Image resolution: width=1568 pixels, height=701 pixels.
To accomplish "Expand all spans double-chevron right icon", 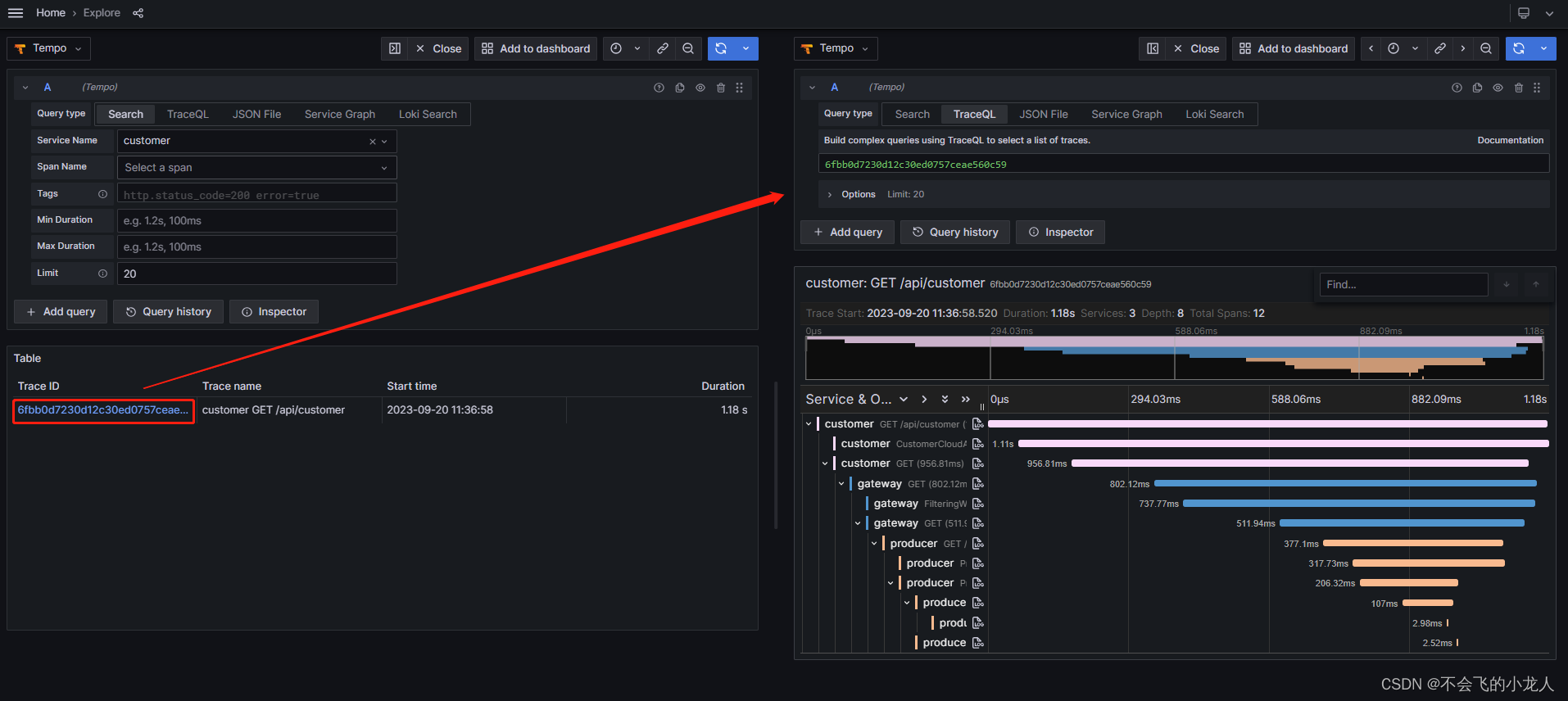I will point(966,400).
